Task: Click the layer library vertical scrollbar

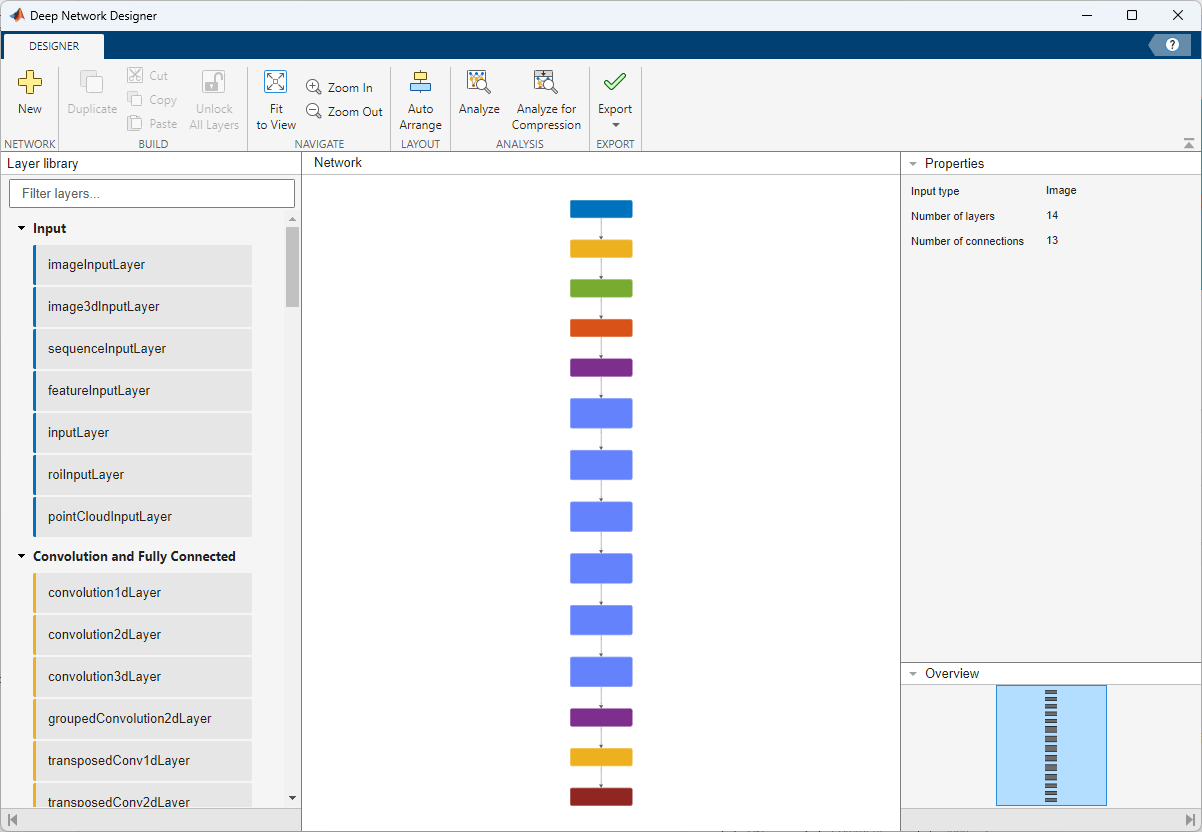Action: coord(292,267)
